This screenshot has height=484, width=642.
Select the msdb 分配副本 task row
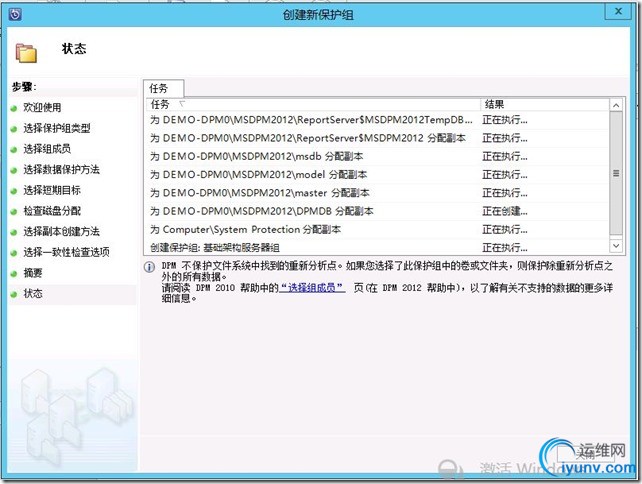click(x=378, y=156)
